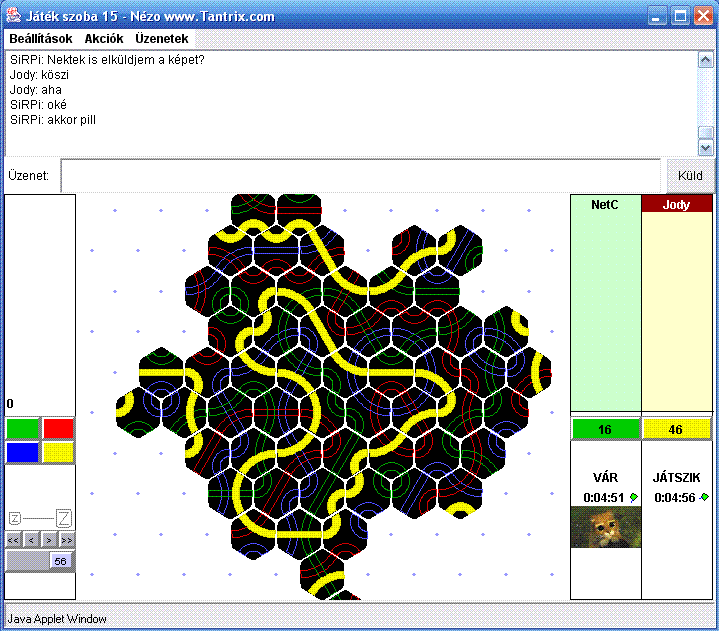The image size is (719, 631).
Task: Select the blue color swatch
Action: [21, 452]
